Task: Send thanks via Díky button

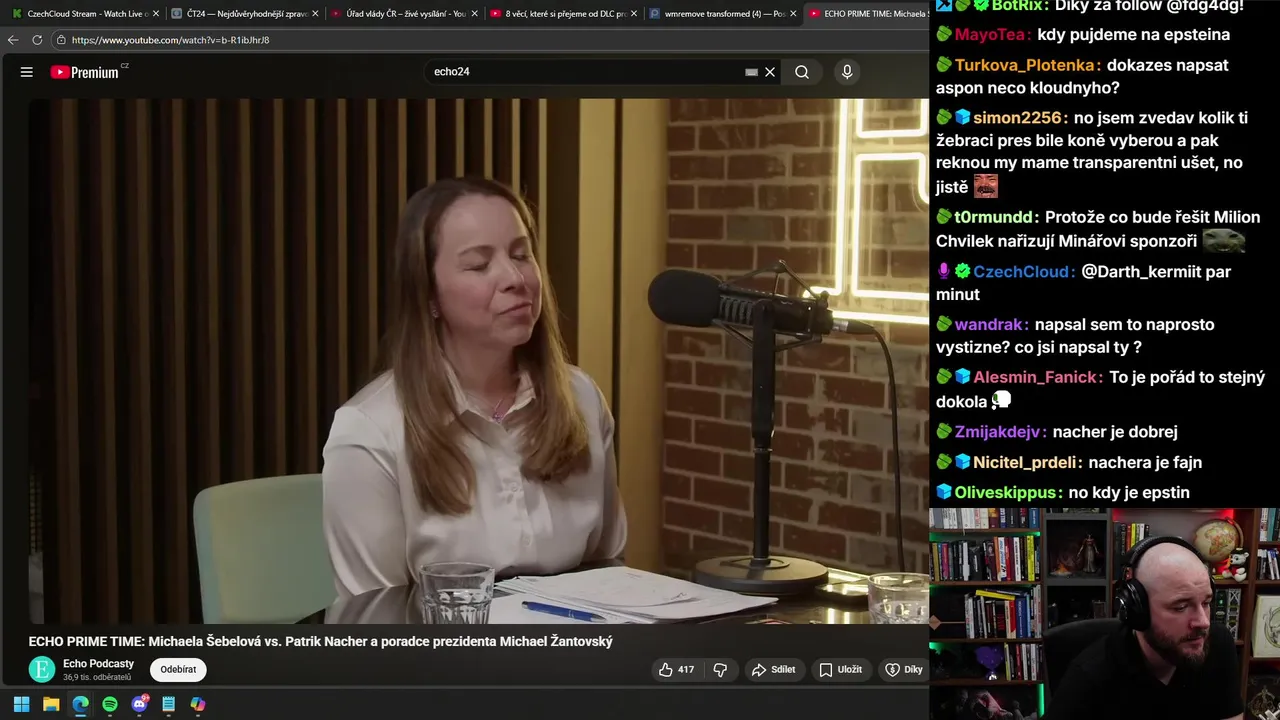Action: click(x=904, y=669)
